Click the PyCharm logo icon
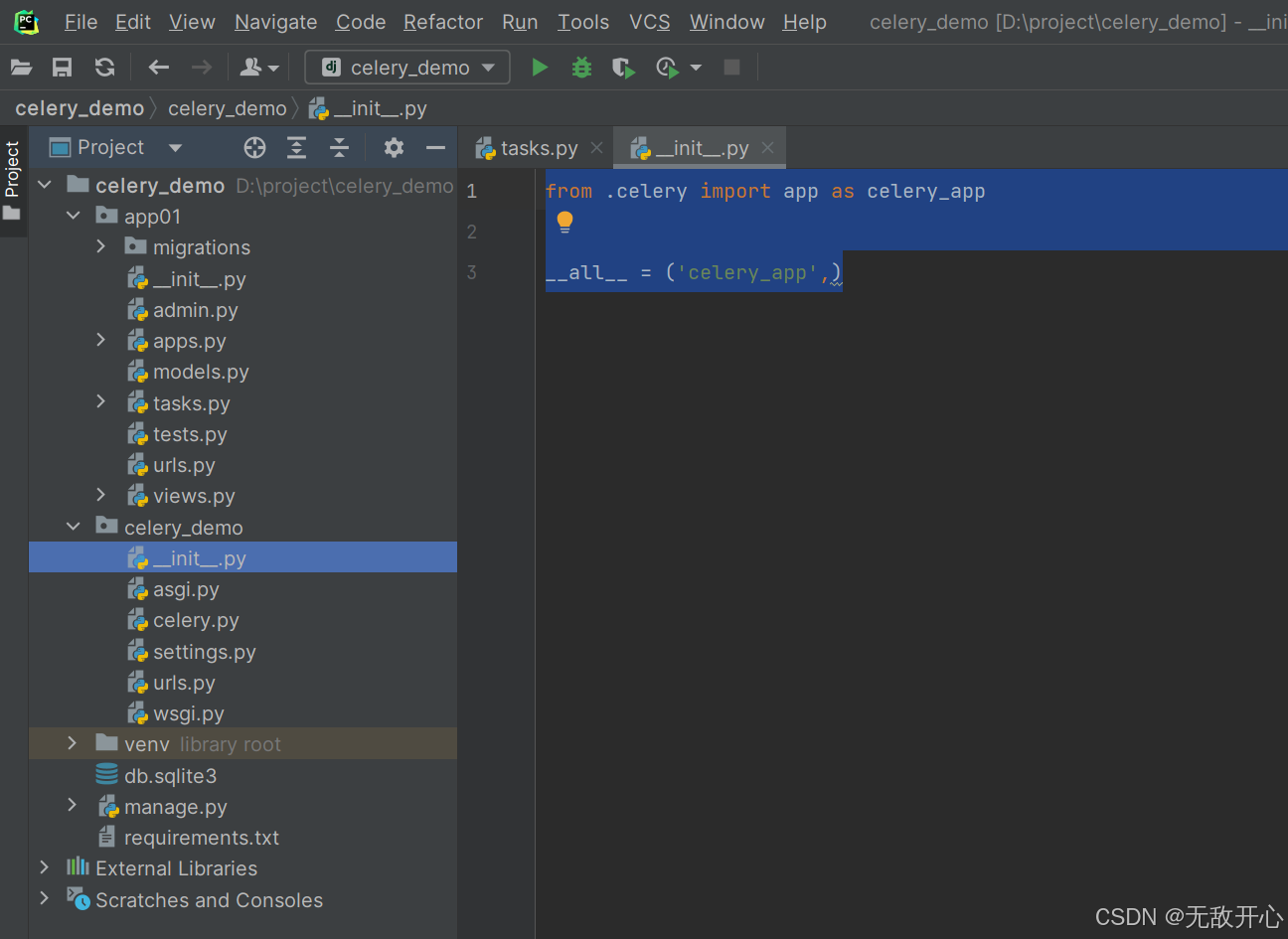1288x939 pixels. click(27, 22)
